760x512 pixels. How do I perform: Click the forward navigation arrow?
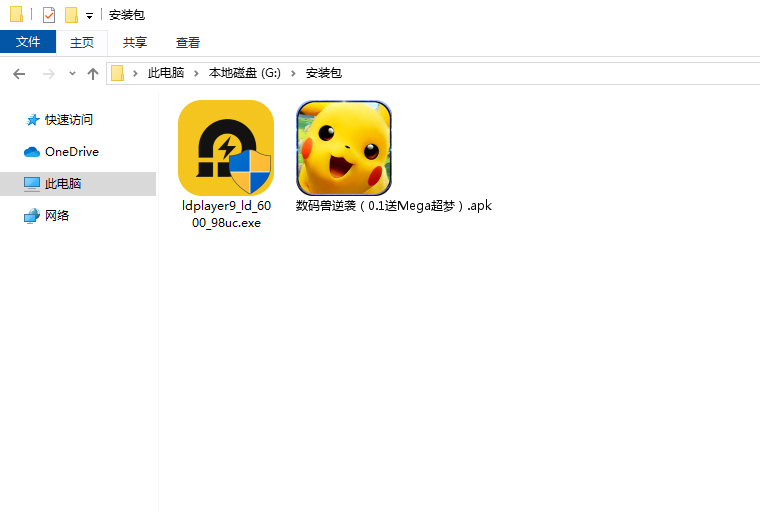pyautogui.click(x=48, y=73)
